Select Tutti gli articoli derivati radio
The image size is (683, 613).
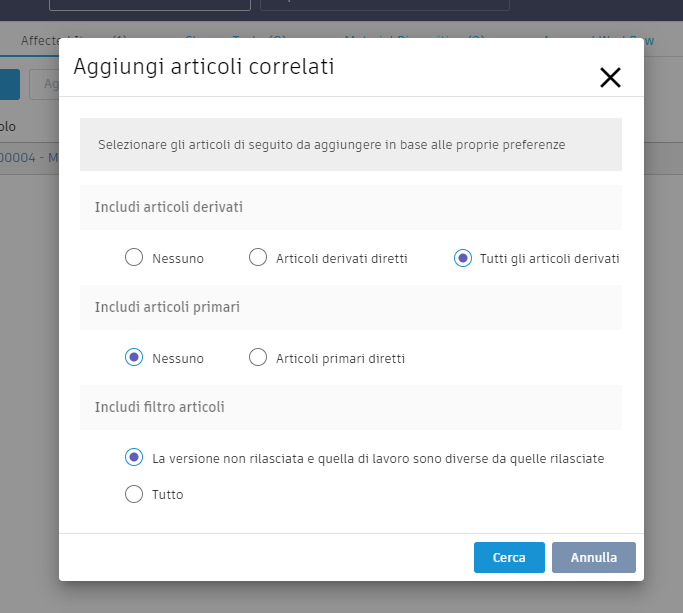pos(463,258)
